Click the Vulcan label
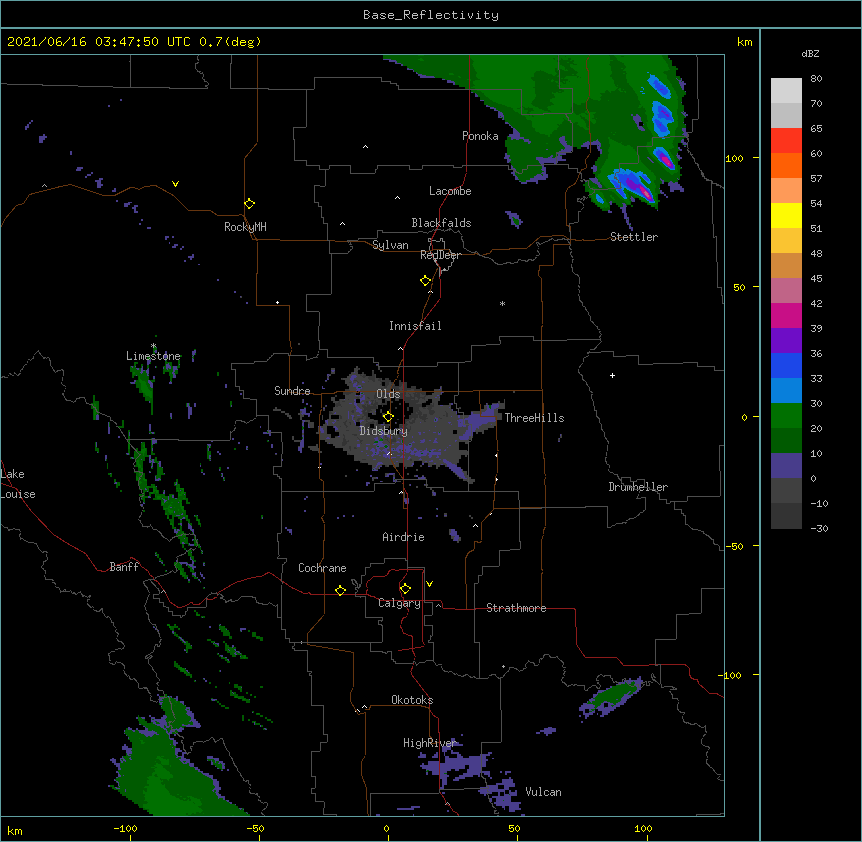The height and width of the screenshot is (842, 862). 543,792
